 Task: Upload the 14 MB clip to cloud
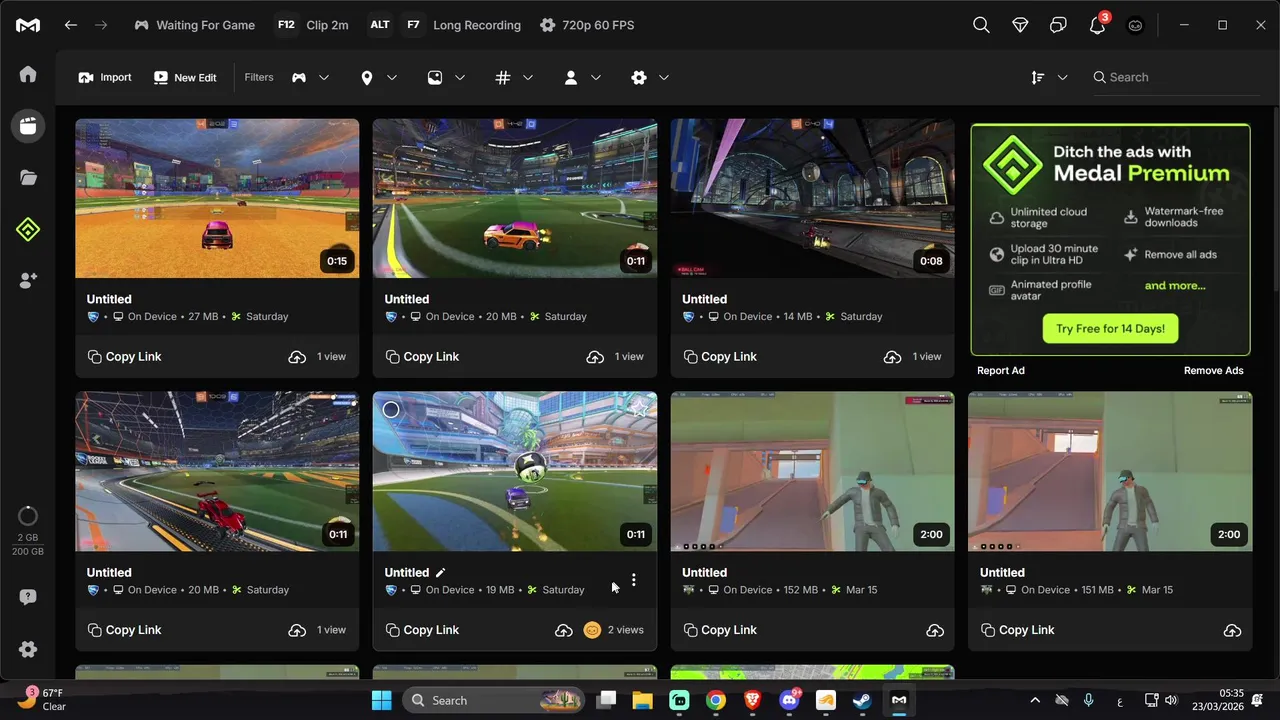pyautogui.click(x=893, y=357)
